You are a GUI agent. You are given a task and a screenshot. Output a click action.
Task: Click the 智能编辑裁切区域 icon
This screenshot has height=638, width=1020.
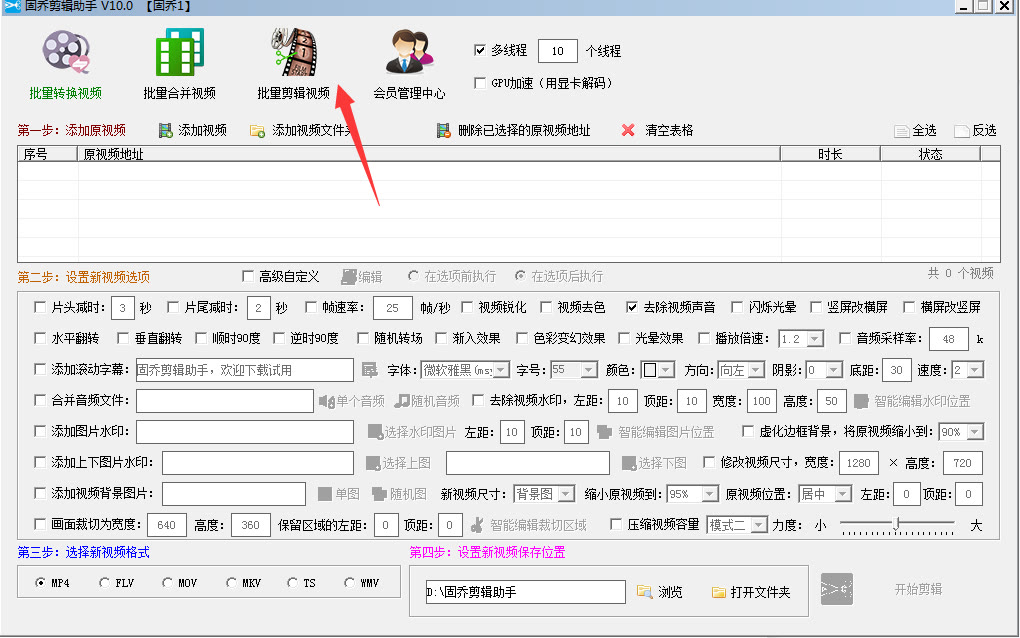[477, 525]
